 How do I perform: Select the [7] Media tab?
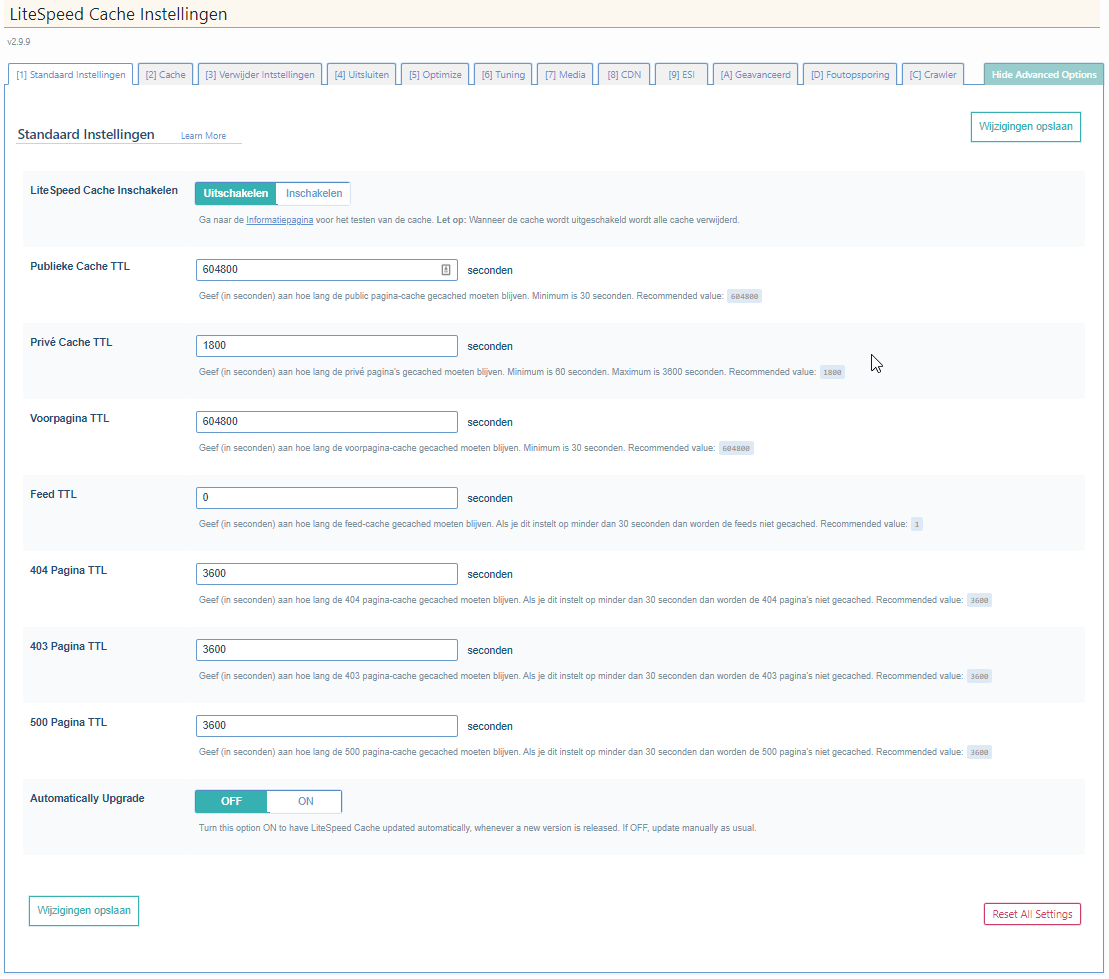[x=565, y=74]
